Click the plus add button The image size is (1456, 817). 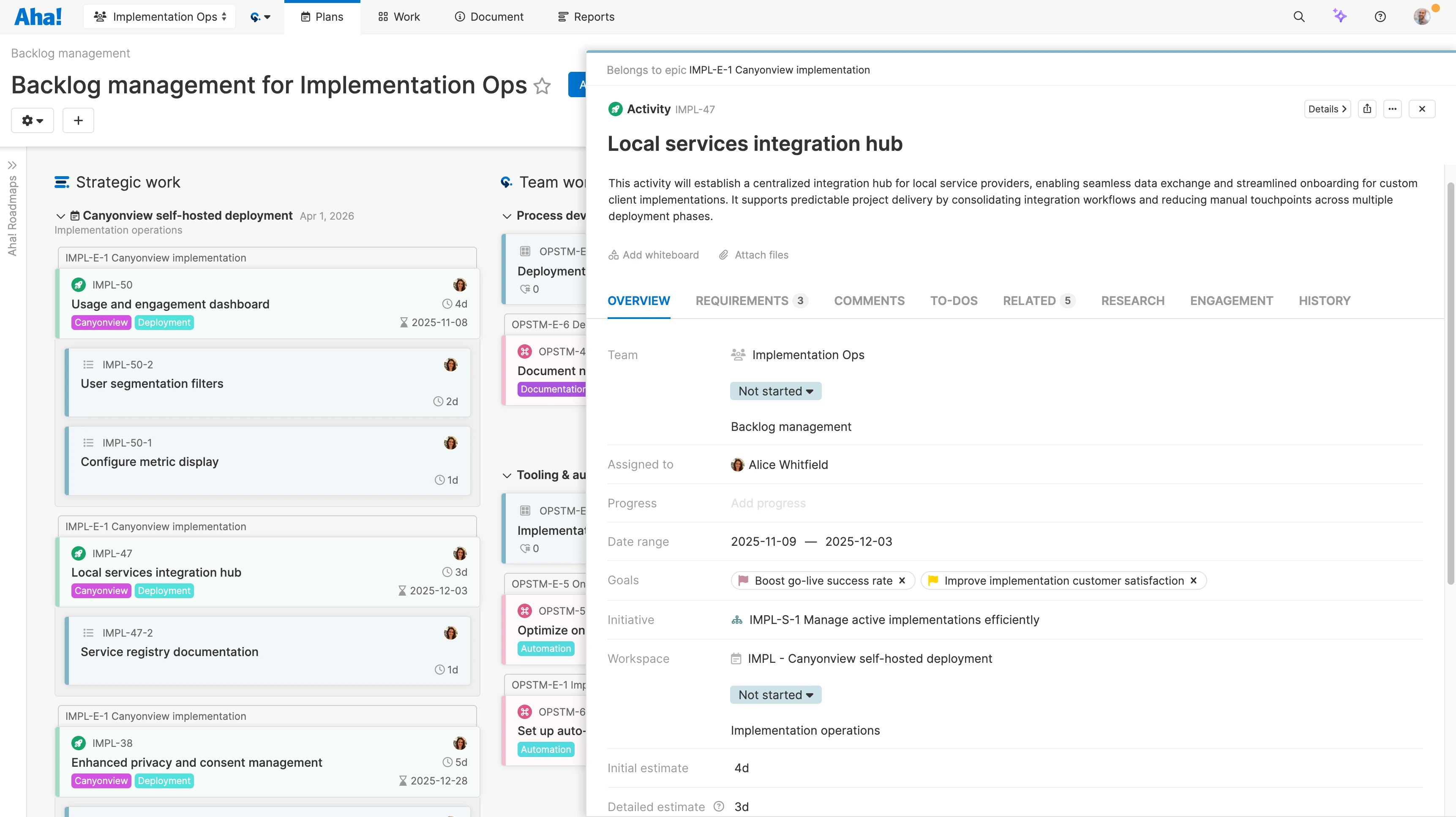pyautogui.click(x=78, y=120)
